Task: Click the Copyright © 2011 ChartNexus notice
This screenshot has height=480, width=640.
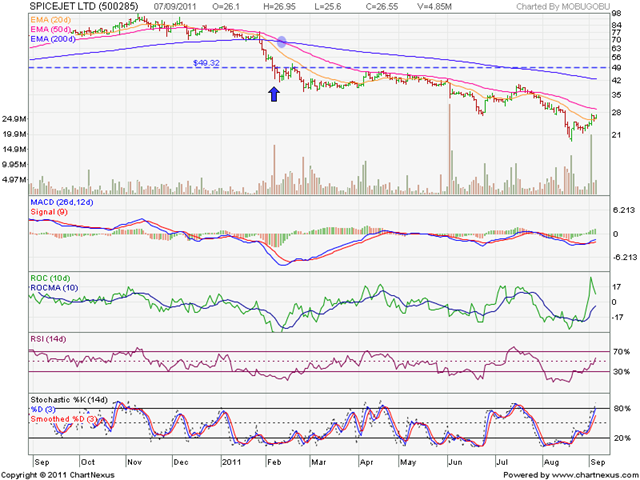Action: 58,475
